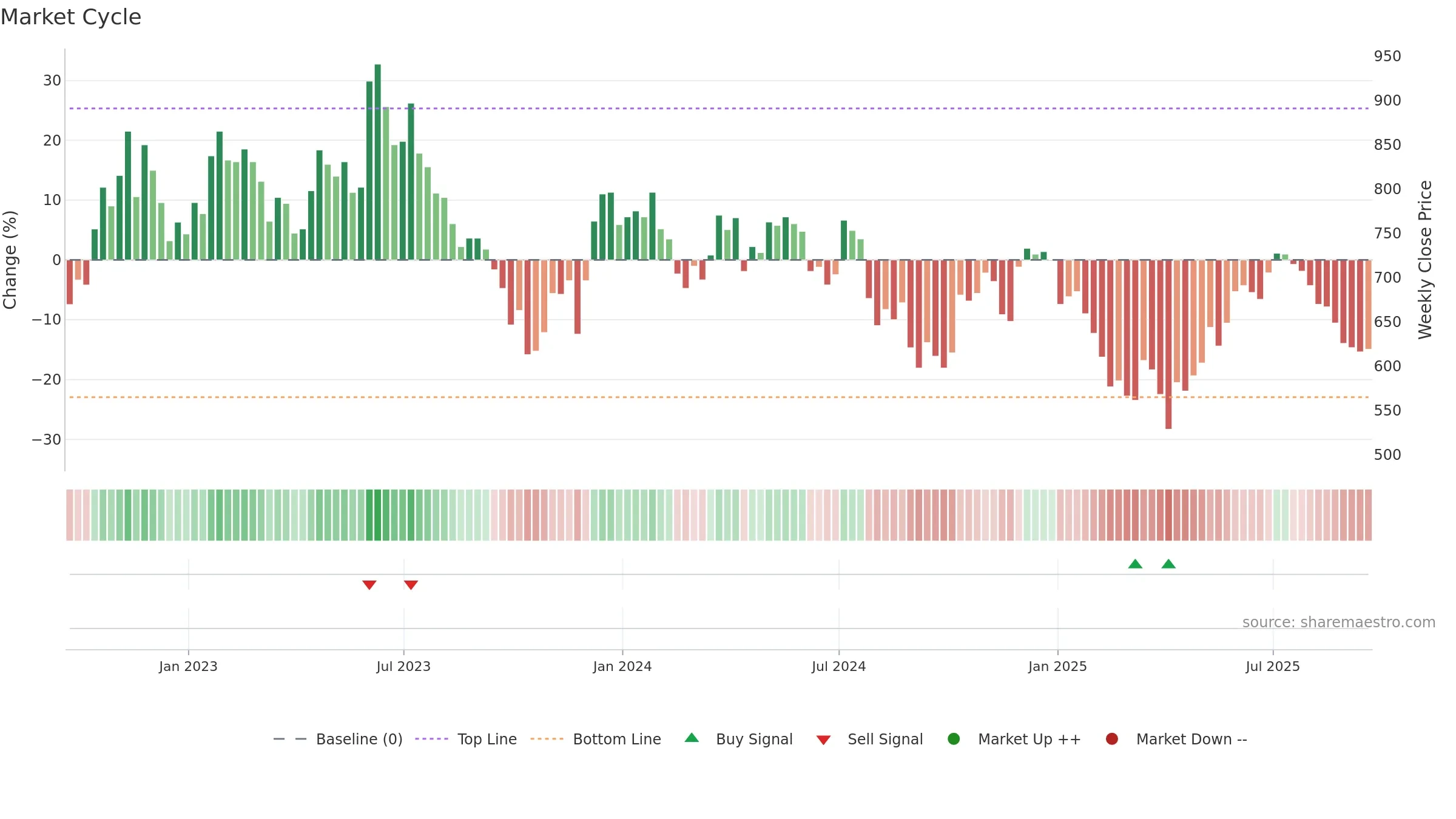The height and width of the screenshot is (819, 1456).
Task: Click the Jan 2025 x-axis label
Action: coord(1057,666)
